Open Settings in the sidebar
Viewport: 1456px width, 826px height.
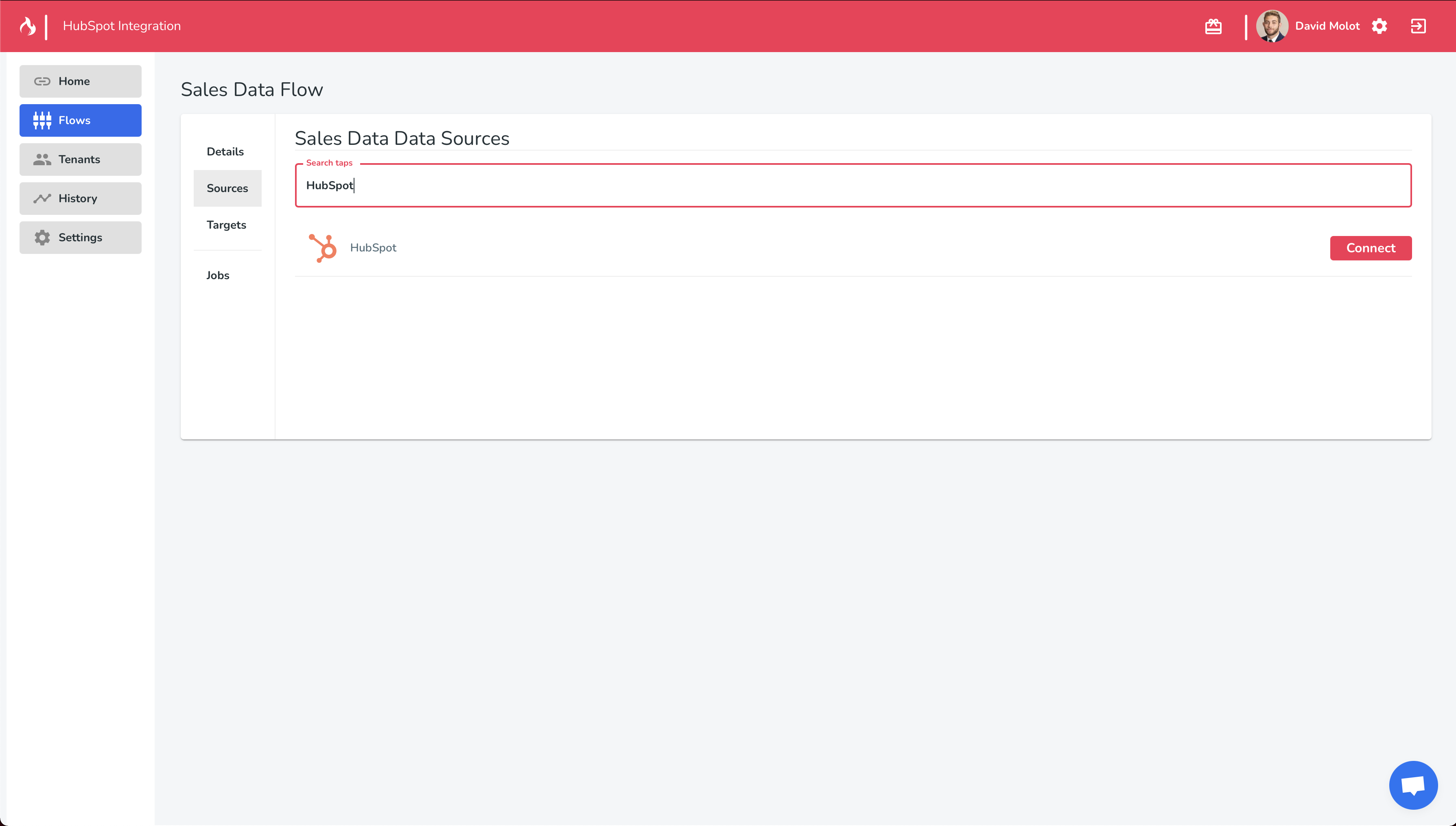[x=81, y=238]
